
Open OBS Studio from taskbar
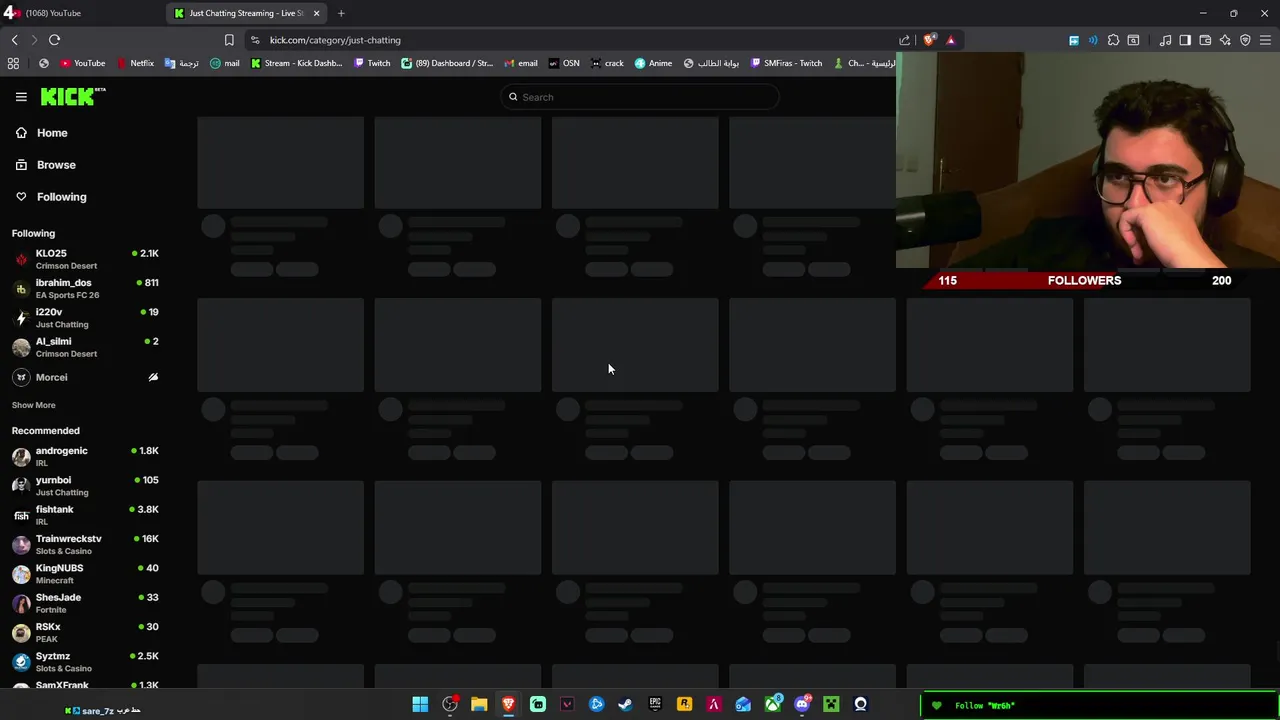[450, 705]
